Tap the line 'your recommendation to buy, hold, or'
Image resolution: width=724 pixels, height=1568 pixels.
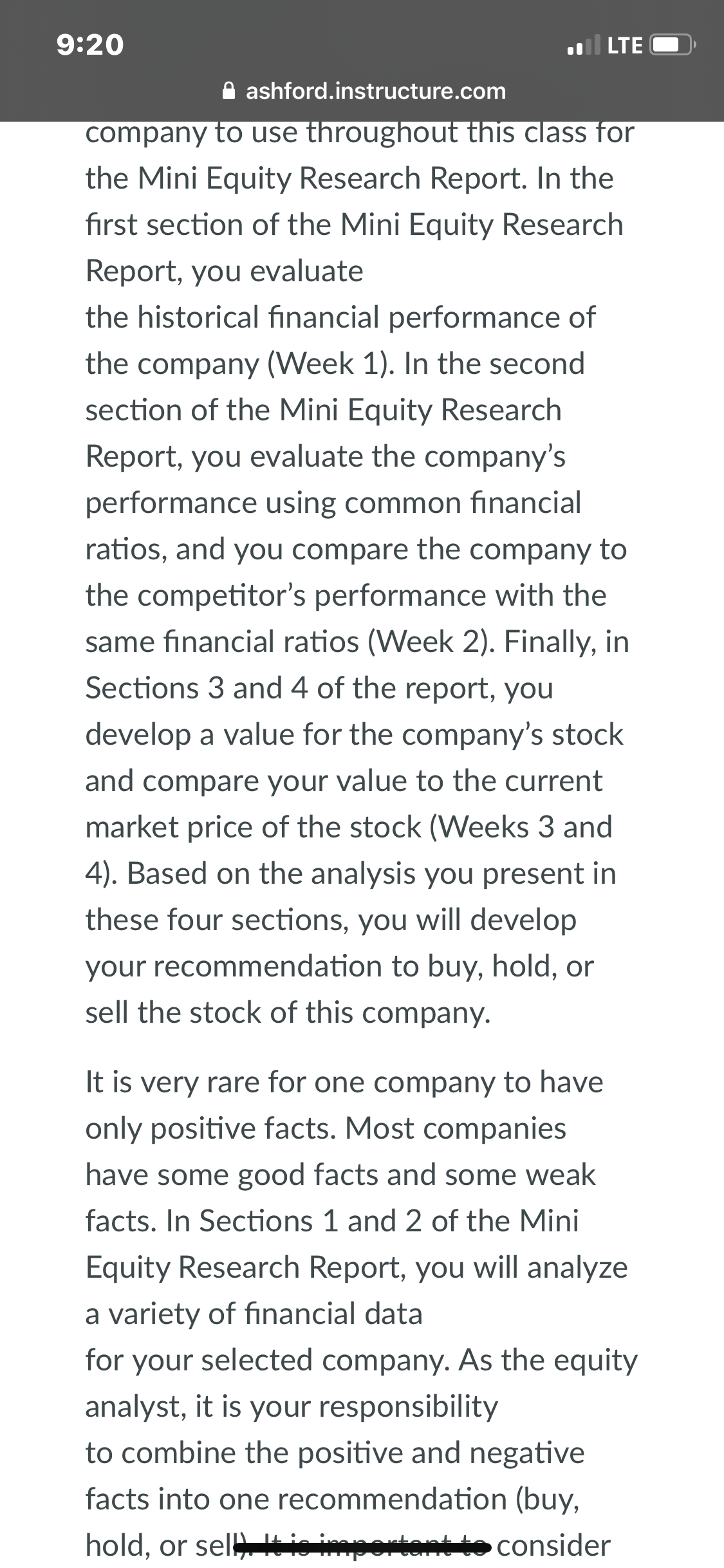coord(340,966)
